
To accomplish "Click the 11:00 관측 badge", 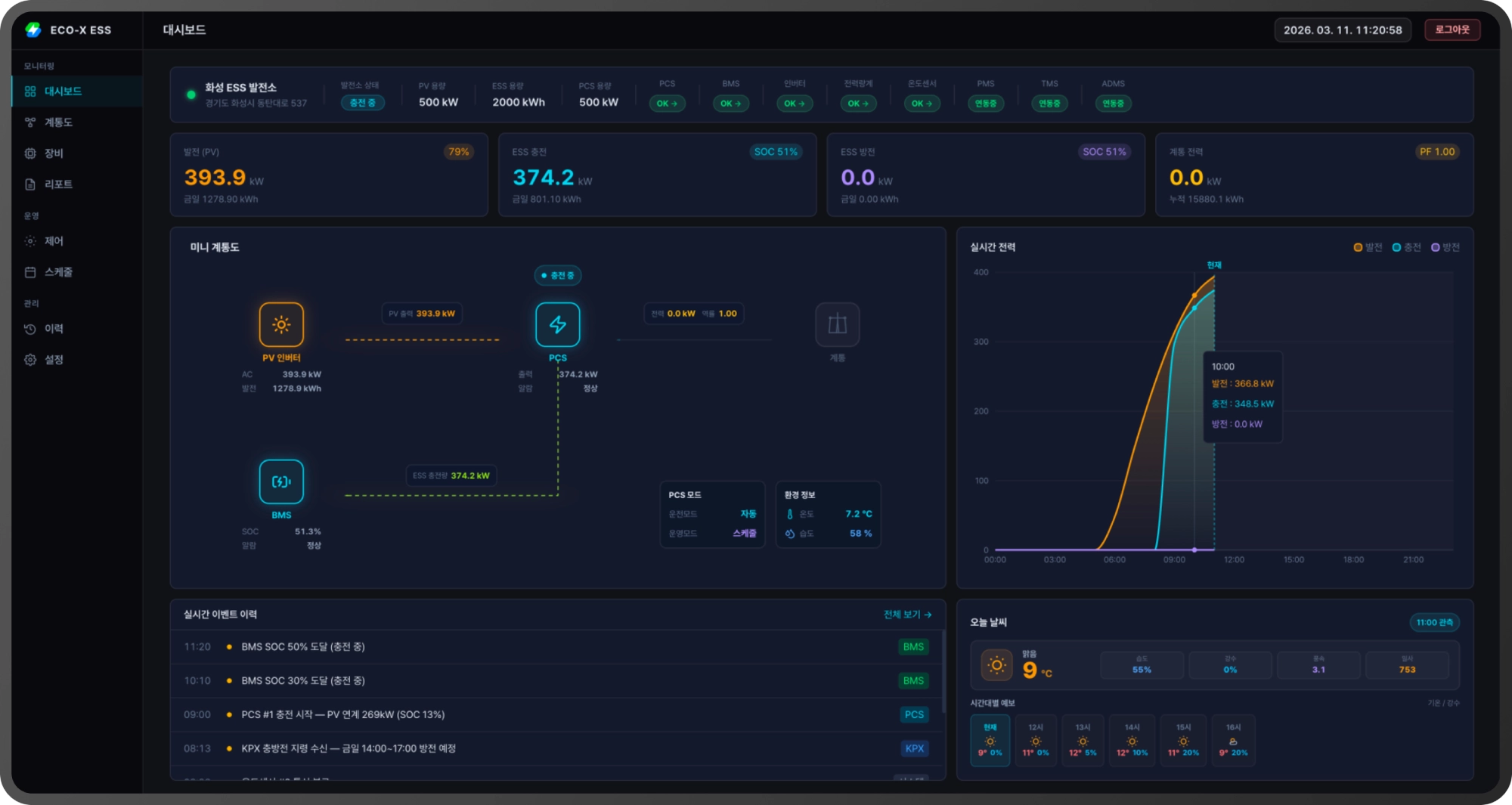I will tap(1434, 622).
